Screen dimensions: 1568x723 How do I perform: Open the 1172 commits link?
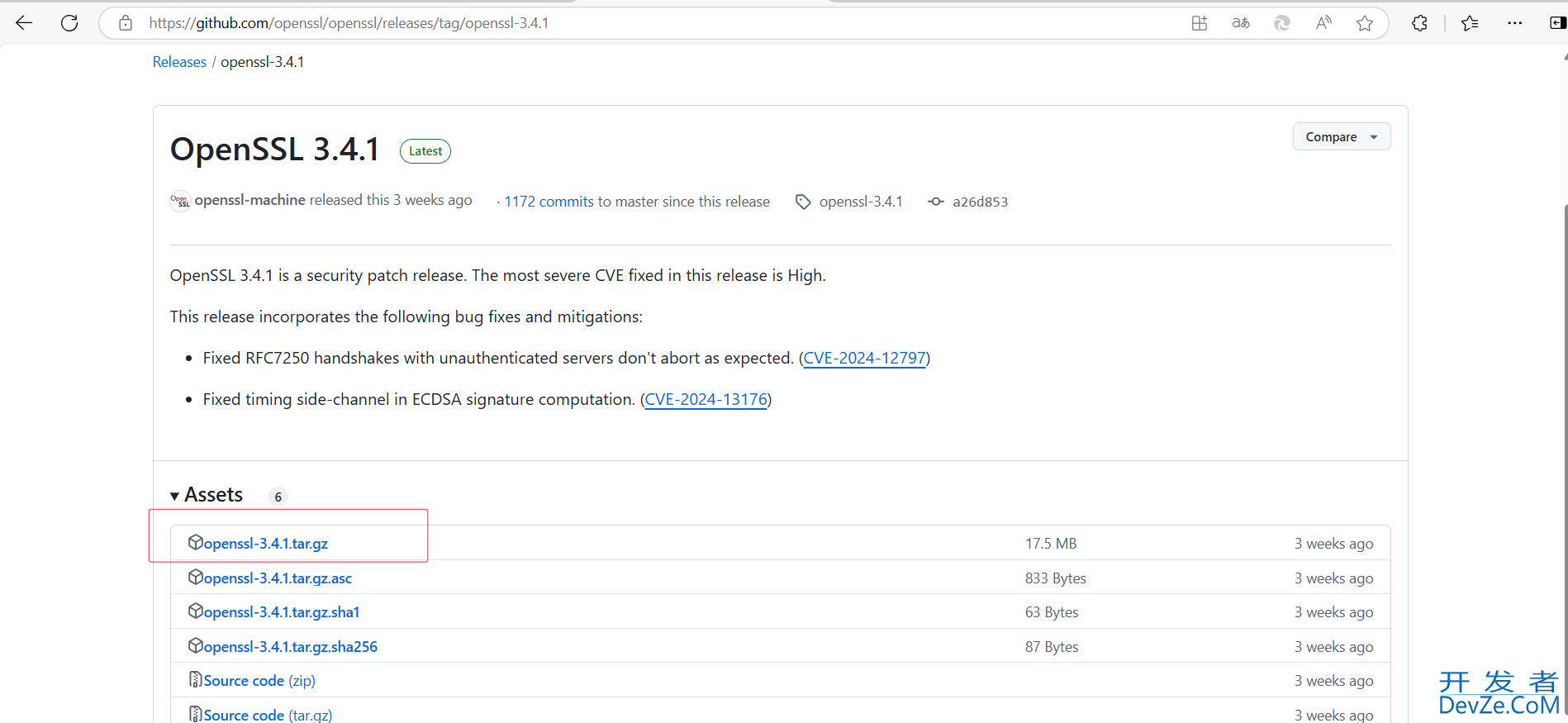549,202
